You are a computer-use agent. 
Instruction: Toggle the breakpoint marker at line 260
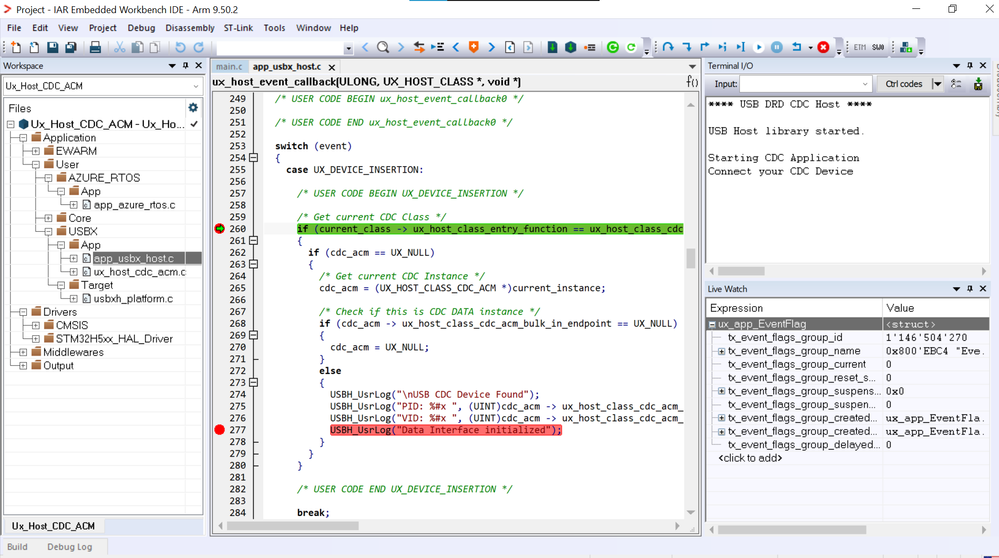(220, 229)
